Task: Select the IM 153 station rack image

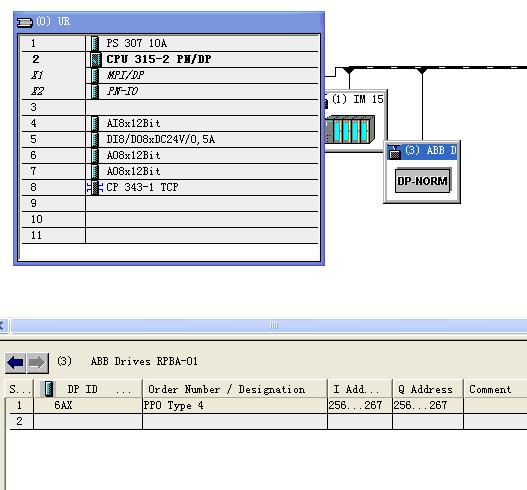Action: pos(350,130)
